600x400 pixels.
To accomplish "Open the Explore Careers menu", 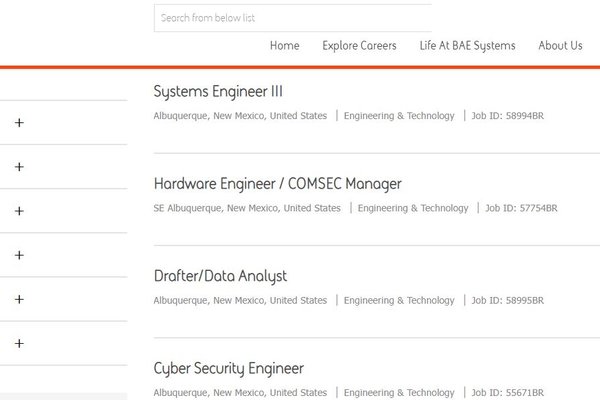I will point(359,46).
